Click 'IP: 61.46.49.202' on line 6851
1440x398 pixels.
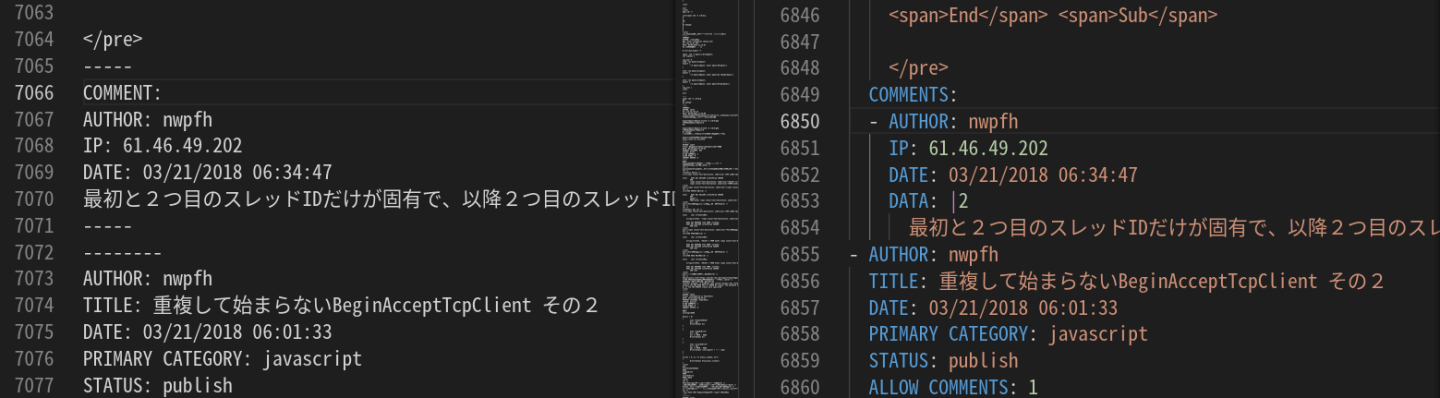pos(968,148)
